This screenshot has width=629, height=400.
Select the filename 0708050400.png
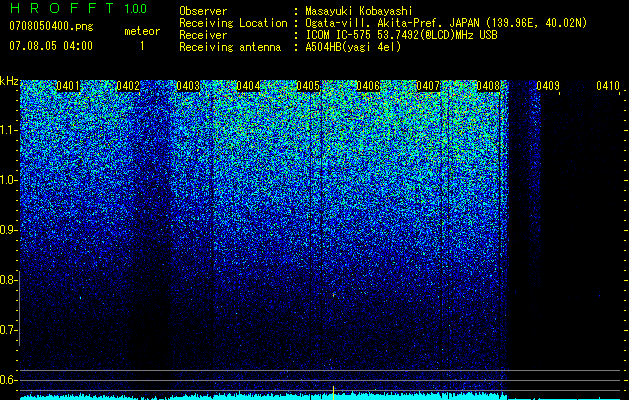click(x=51, y=26)
